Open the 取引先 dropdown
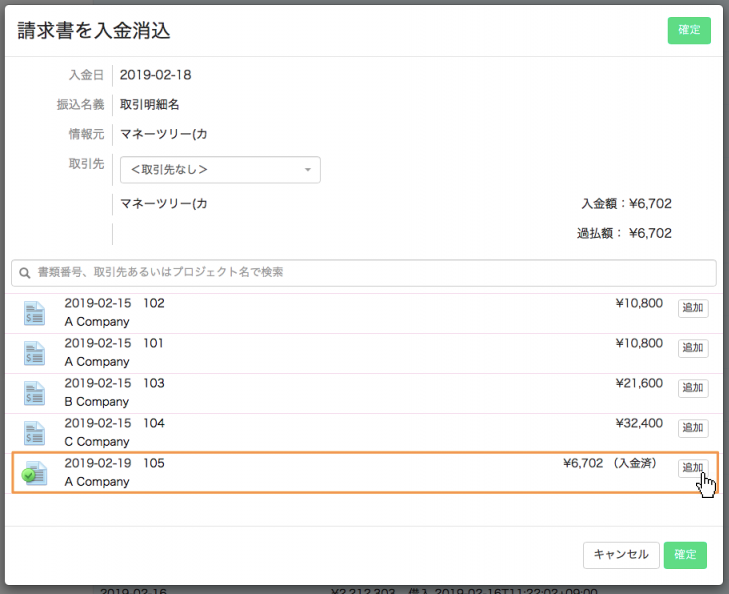729x594 pixels. [x=220, y=170]
